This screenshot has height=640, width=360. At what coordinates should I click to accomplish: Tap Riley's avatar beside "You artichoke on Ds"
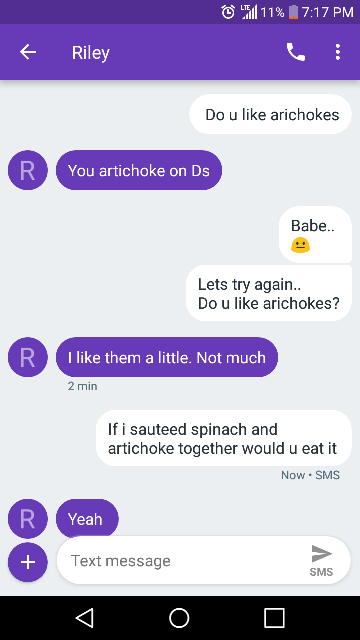point(28,170)
